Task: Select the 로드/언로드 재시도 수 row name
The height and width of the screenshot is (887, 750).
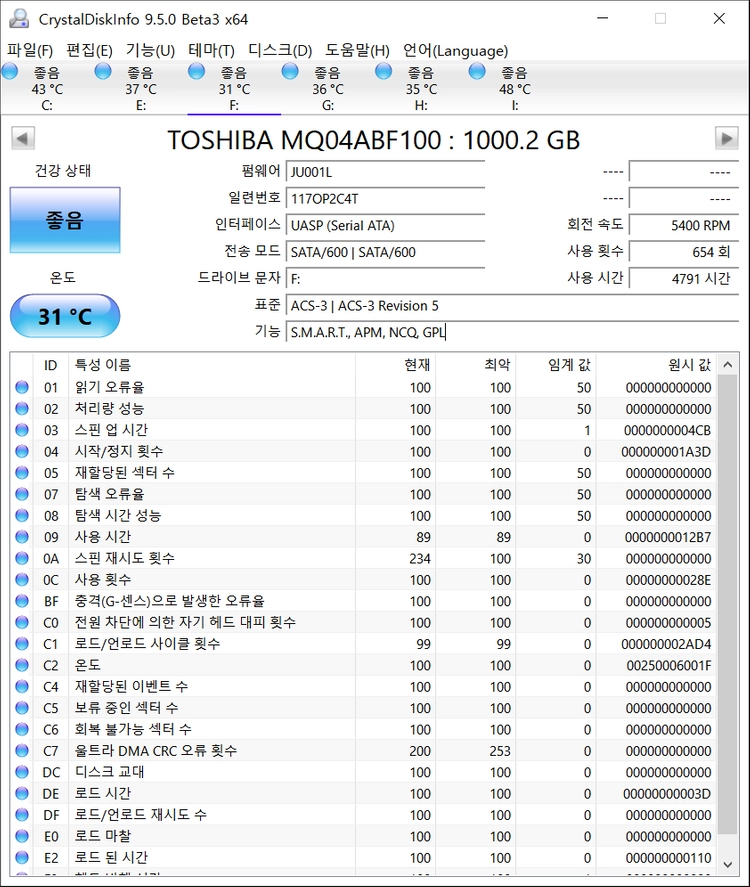Action: 140,815
